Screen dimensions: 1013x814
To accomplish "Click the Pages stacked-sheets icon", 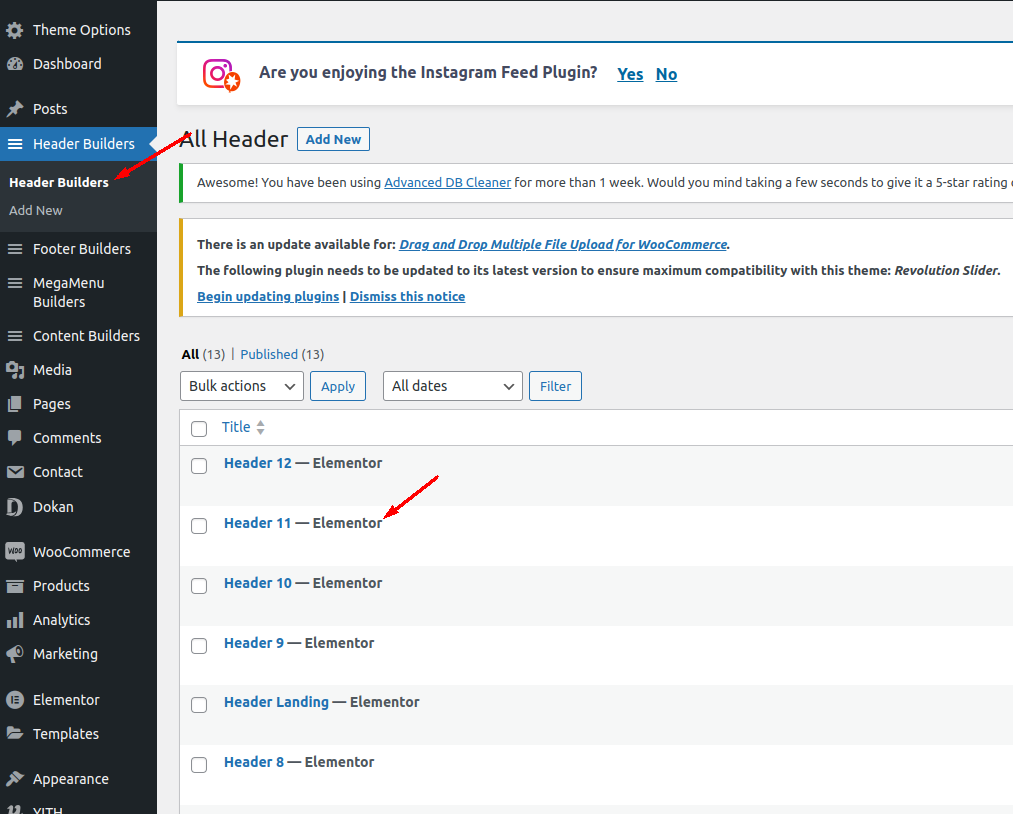I will pos(15,404).
